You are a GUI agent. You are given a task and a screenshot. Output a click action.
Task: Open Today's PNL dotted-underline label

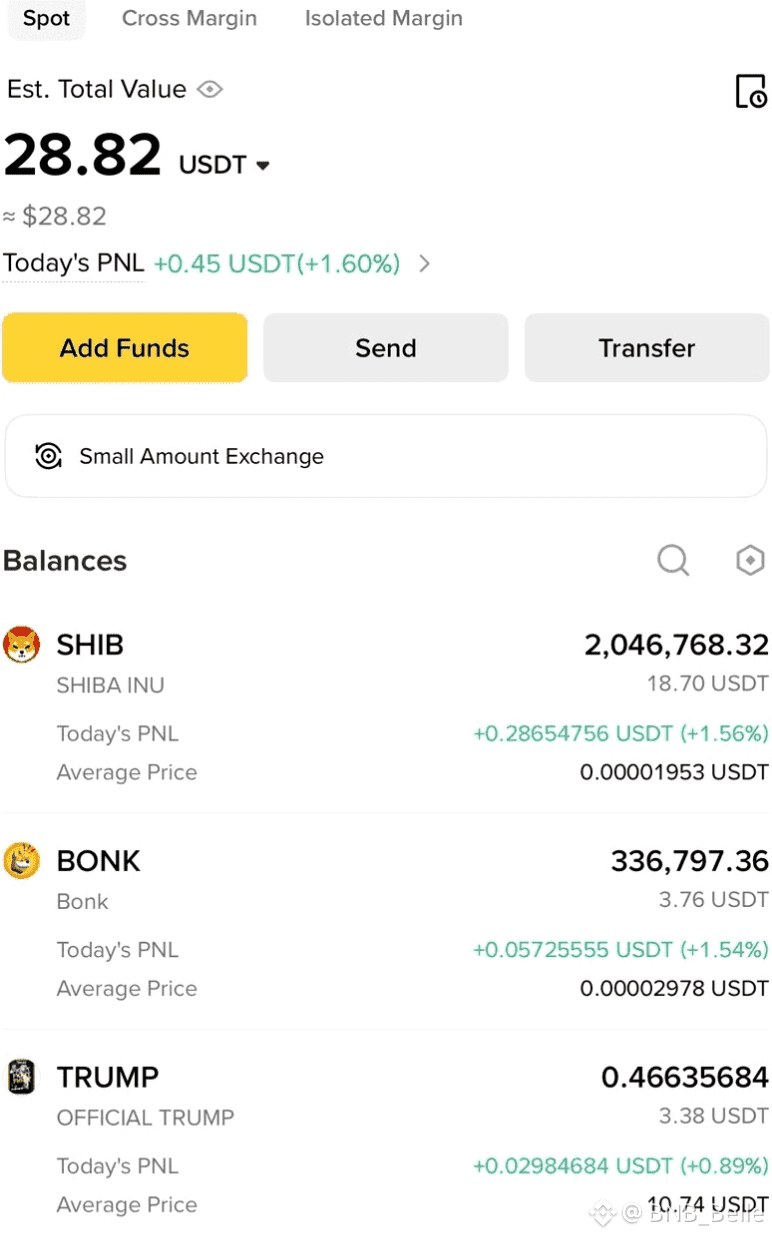pyautogui.click(x=74, y=264)
